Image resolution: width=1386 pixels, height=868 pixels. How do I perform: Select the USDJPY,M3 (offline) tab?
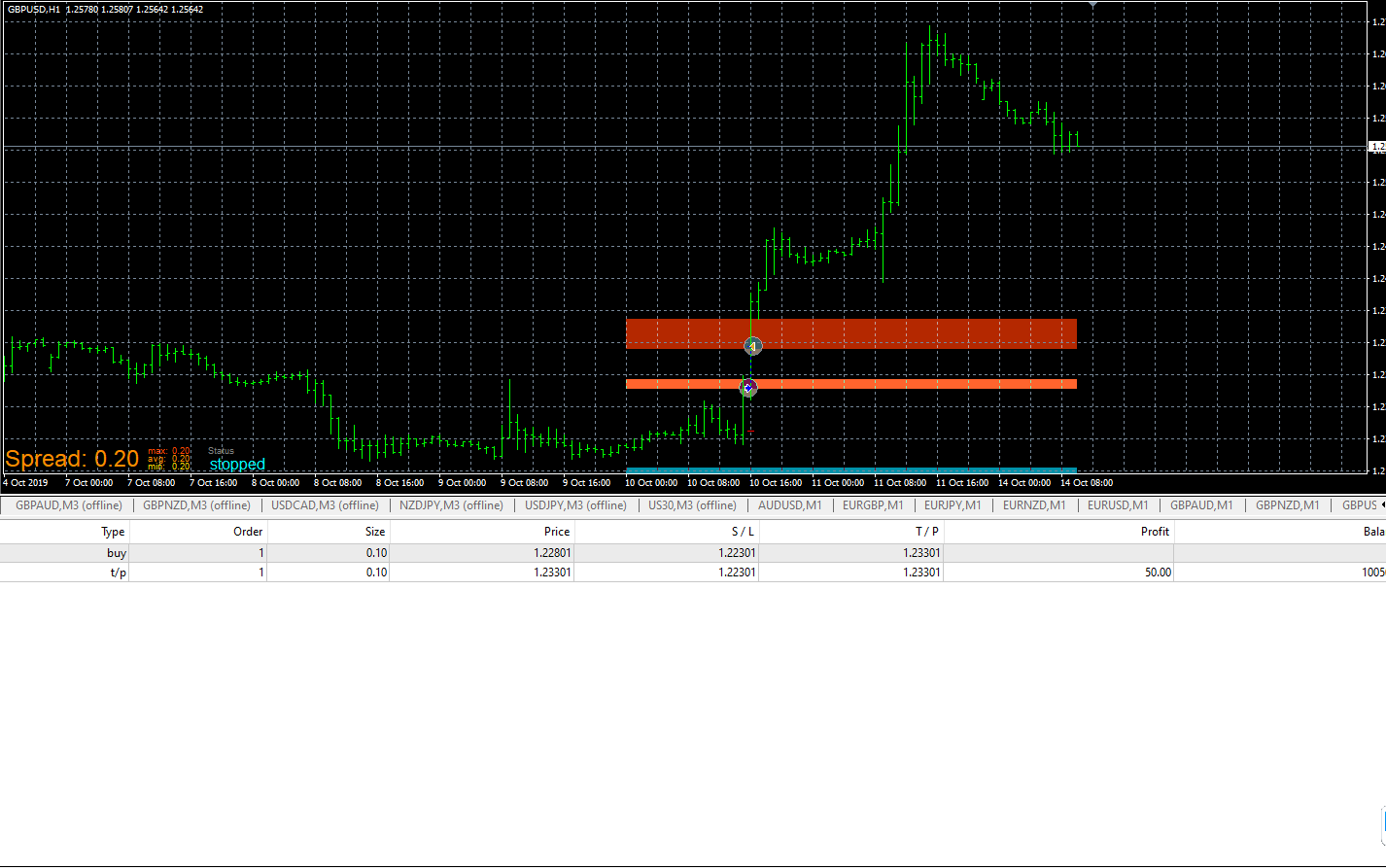[575, 505]
